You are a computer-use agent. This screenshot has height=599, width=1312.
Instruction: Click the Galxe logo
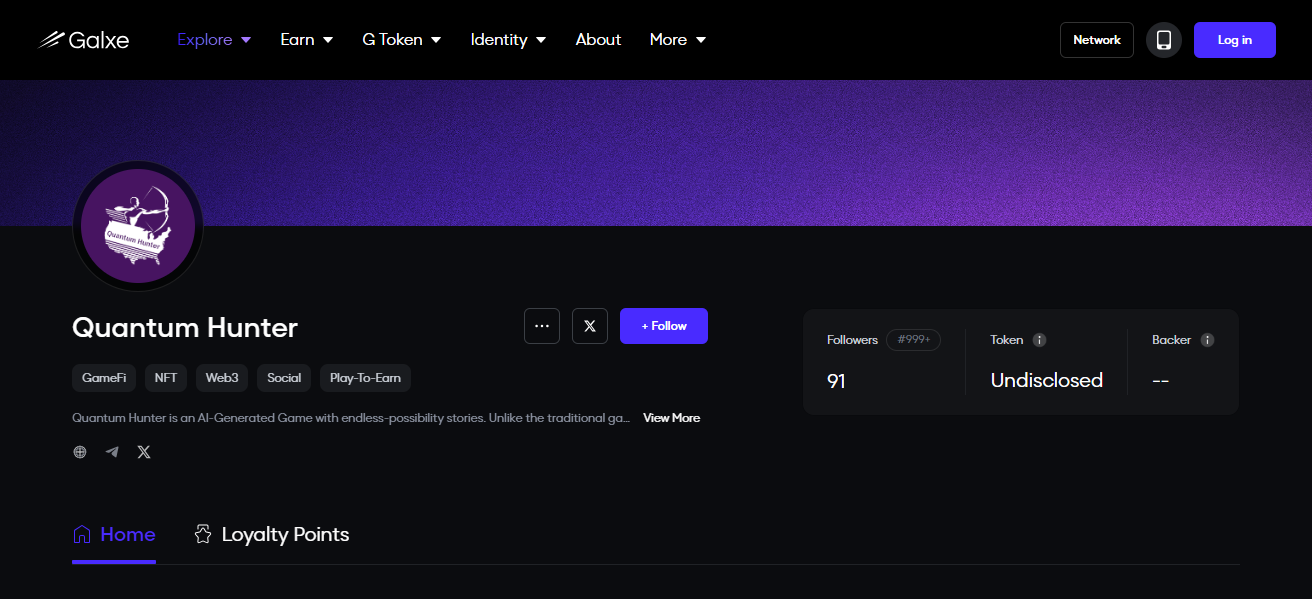pos(83,40)
